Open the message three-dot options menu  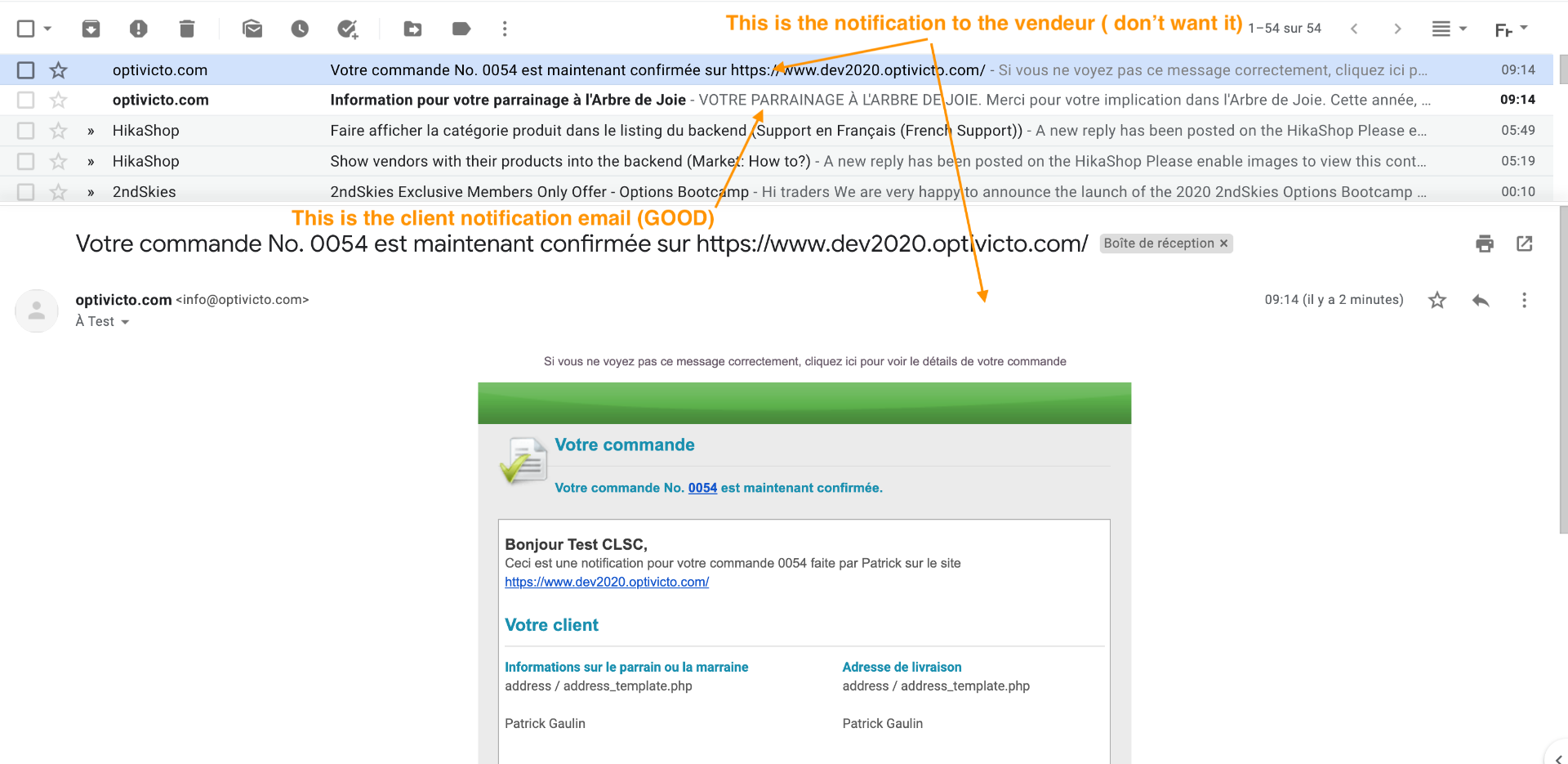[x=1524, y=301]
